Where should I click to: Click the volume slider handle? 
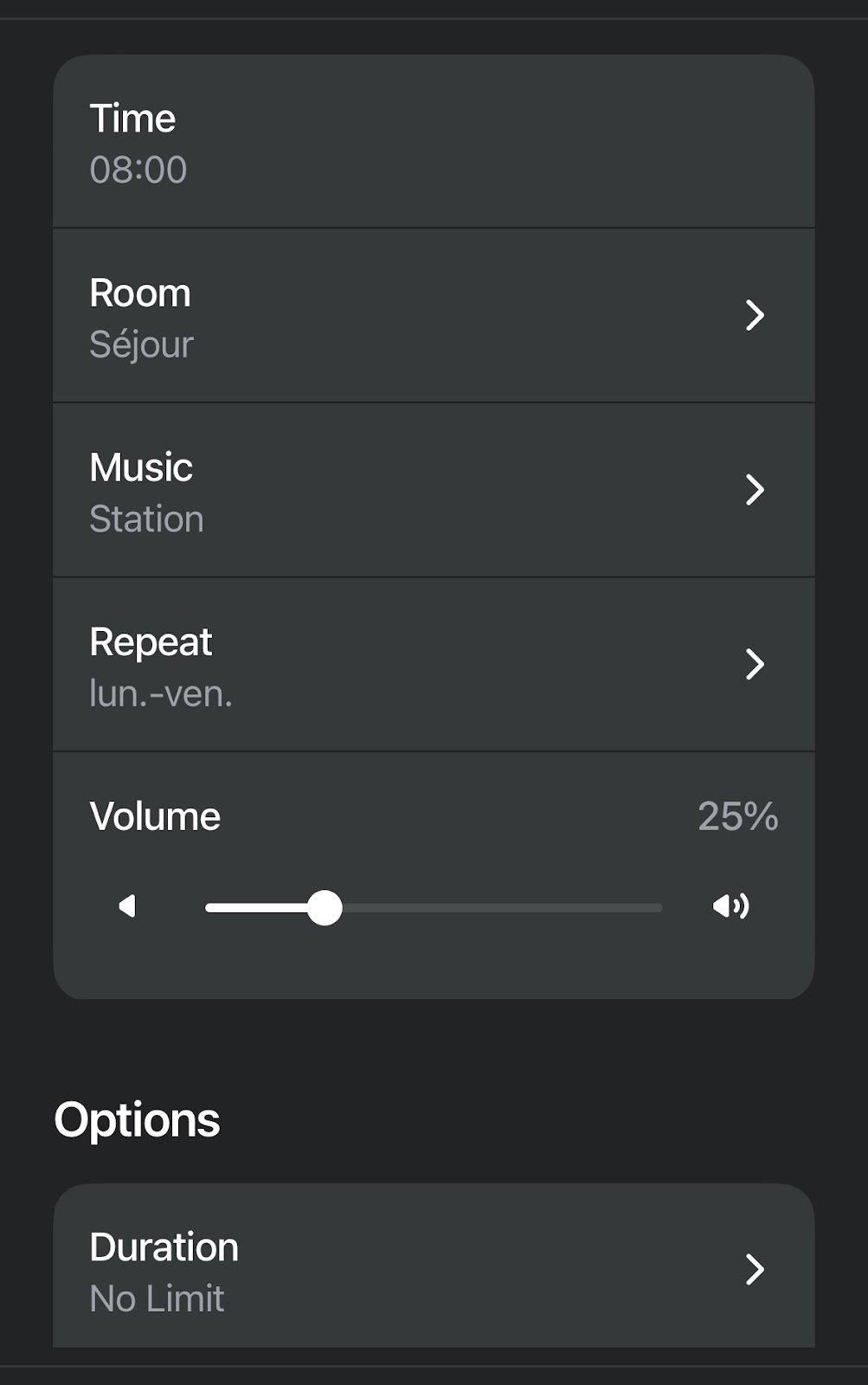(x=325, y=907)
